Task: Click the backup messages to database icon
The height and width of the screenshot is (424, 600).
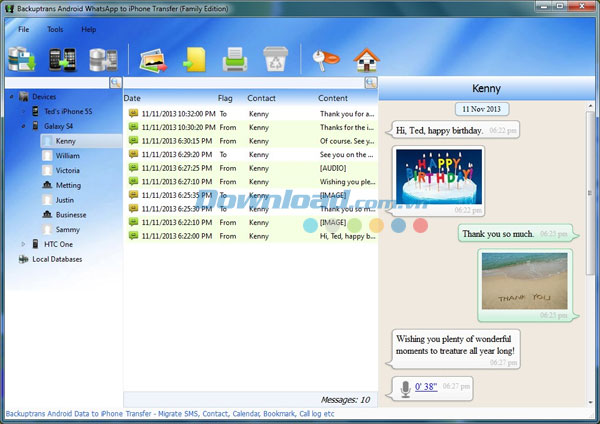Action: [x=22, y=59]
